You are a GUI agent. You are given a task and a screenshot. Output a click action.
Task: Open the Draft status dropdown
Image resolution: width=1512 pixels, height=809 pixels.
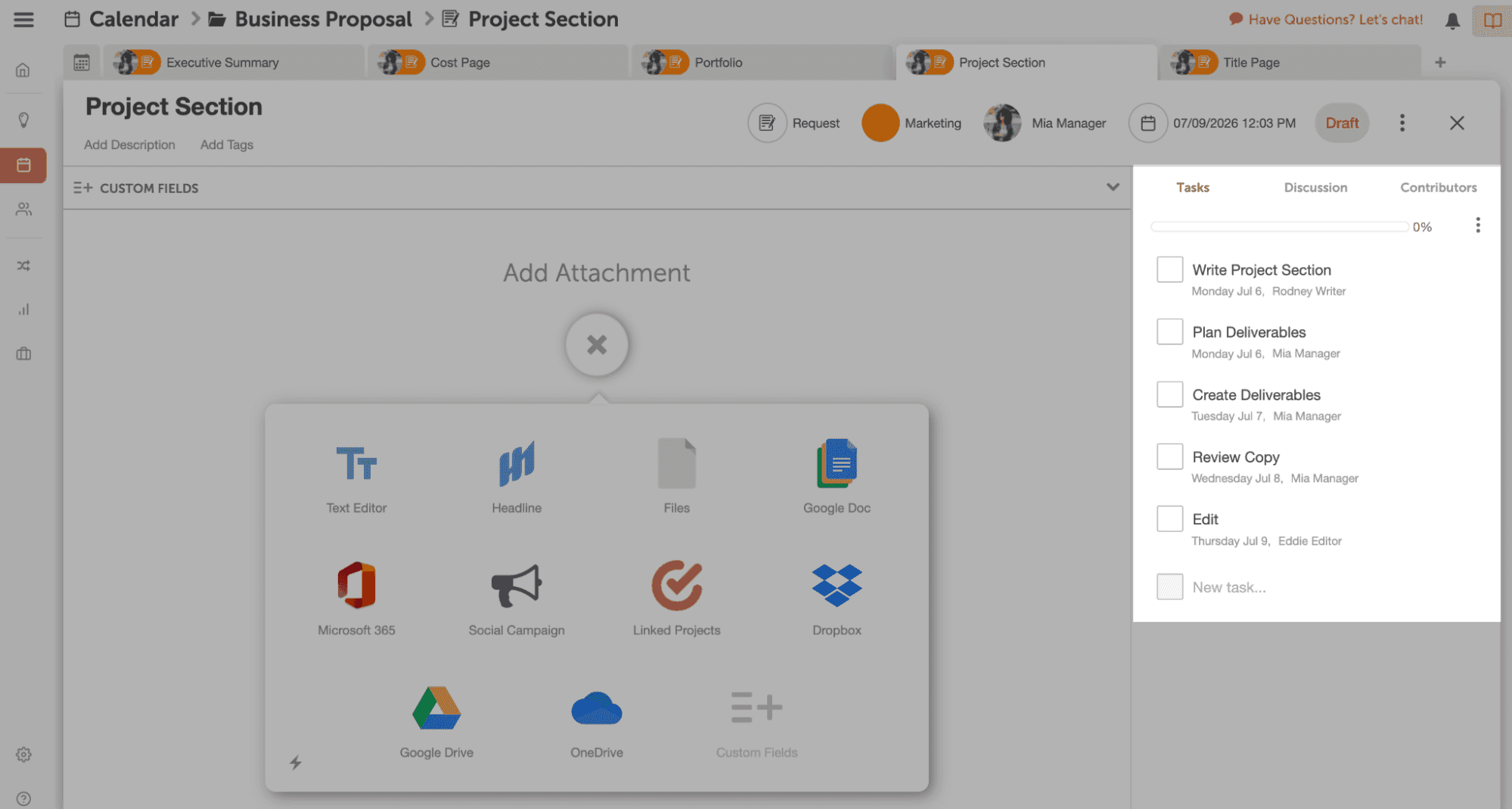(x=1342, y=123)
